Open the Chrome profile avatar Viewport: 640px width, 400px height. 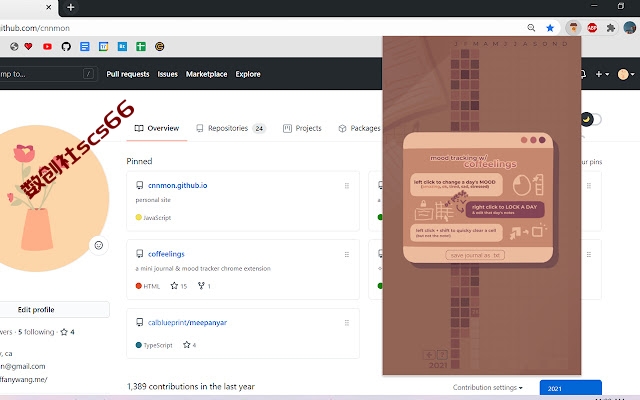630,28
